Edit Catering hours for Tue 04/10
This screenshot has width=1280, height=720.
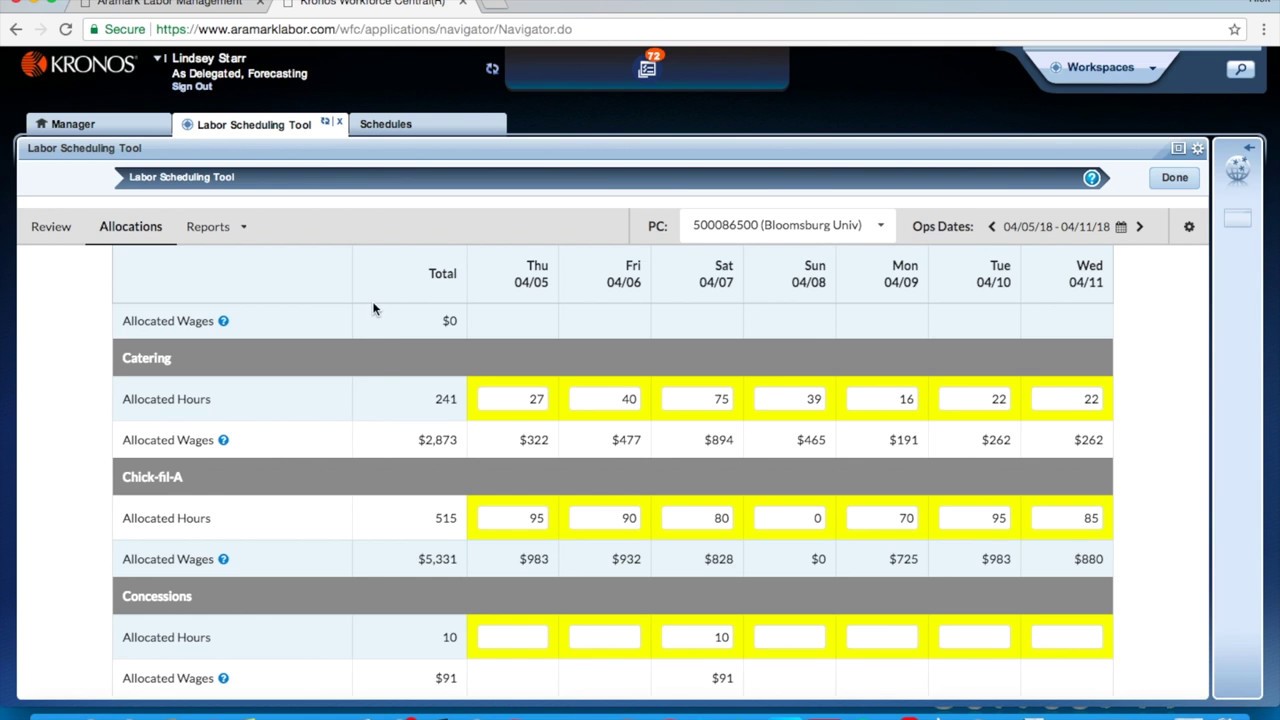[975, 399]
